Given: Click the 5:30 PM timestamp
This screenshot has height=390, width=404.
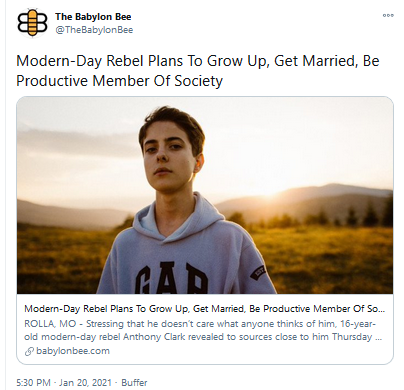Looking at the screenshot, I should coord(33,382).
